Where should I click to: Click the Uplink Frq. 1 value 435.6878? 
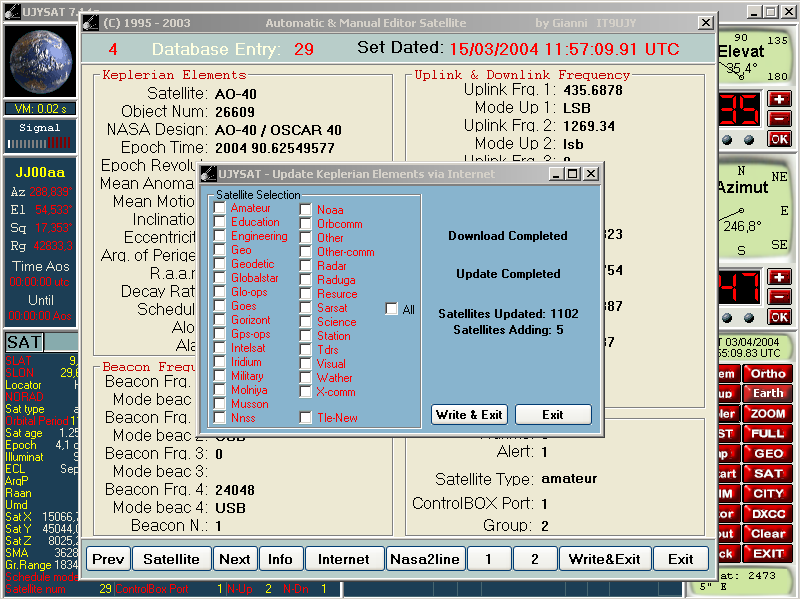pyautogui.click(x=593, y=90)
